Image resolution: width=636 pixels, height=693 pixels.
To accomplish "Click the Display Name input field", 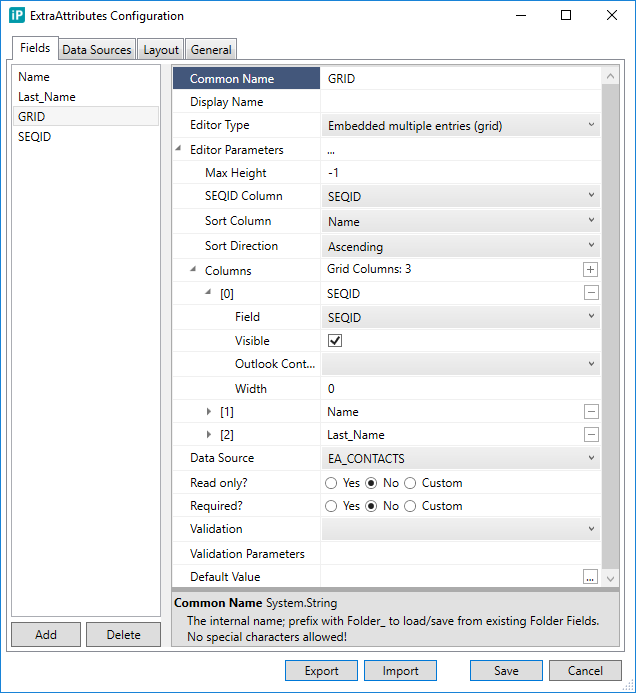I will click(461, 102).
